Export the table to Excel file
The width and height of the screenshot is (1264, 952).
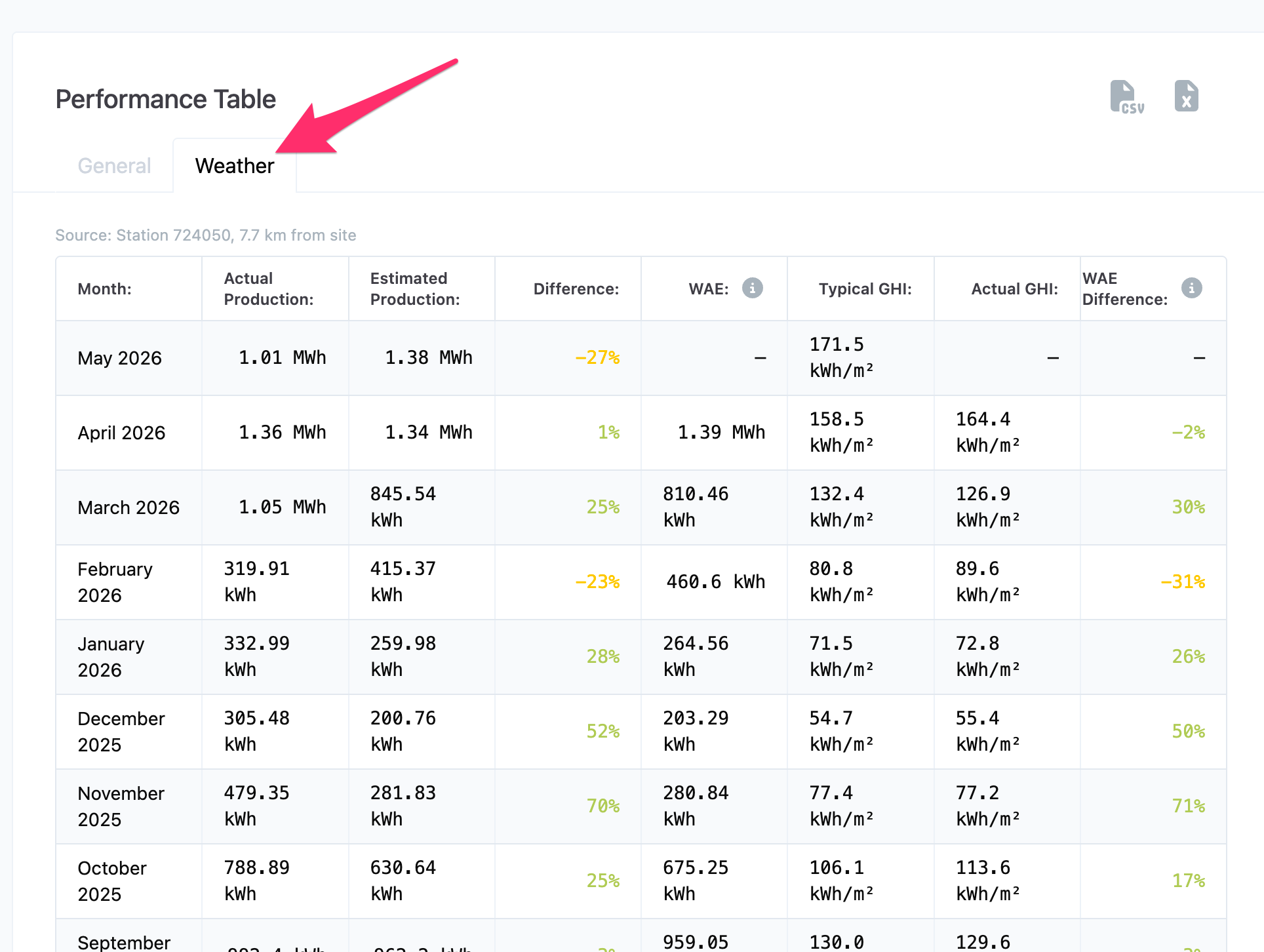click(x=1186, y=96)
